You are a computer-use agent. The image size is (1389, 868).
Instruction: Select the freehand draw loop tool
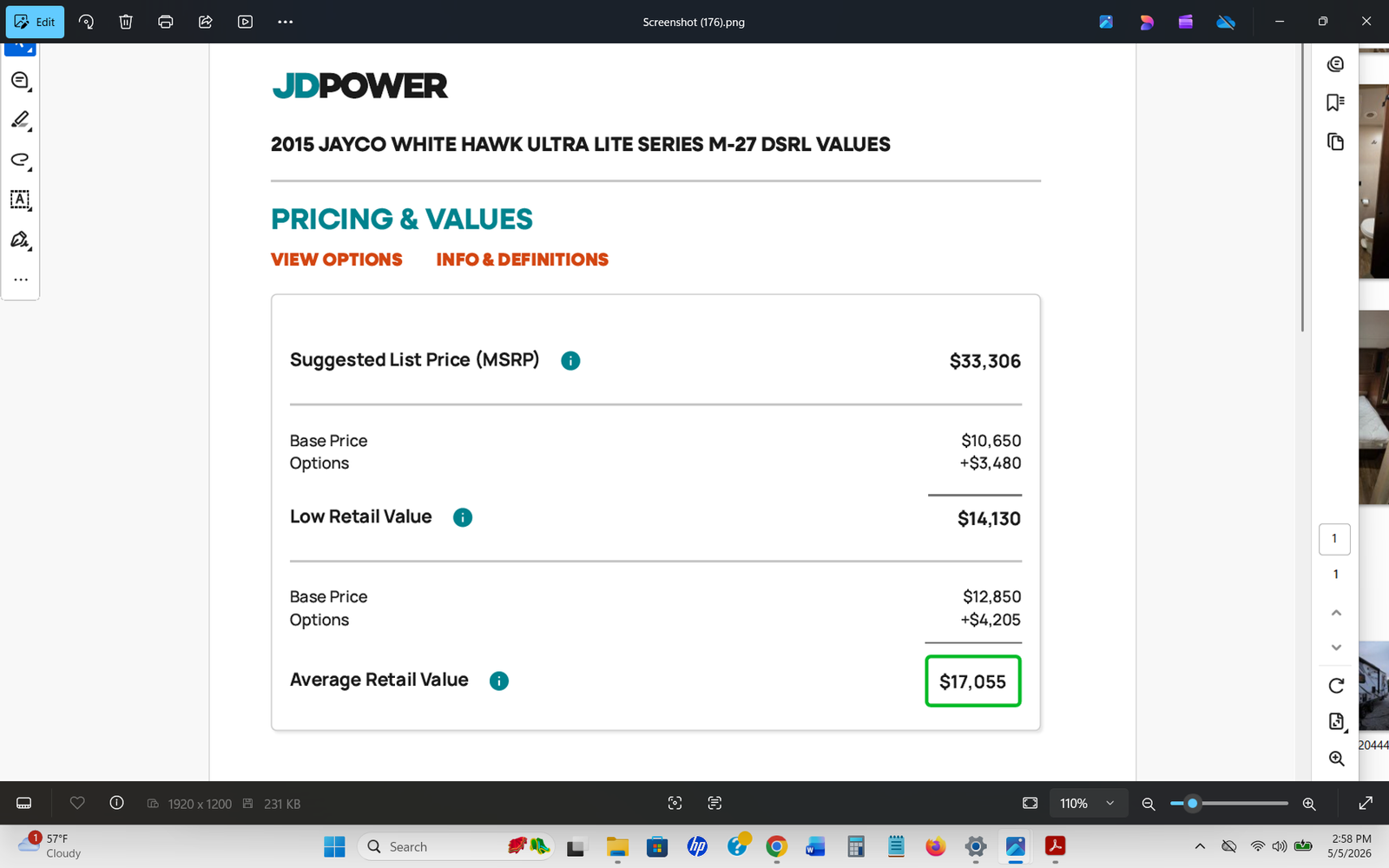coord(20,160)
